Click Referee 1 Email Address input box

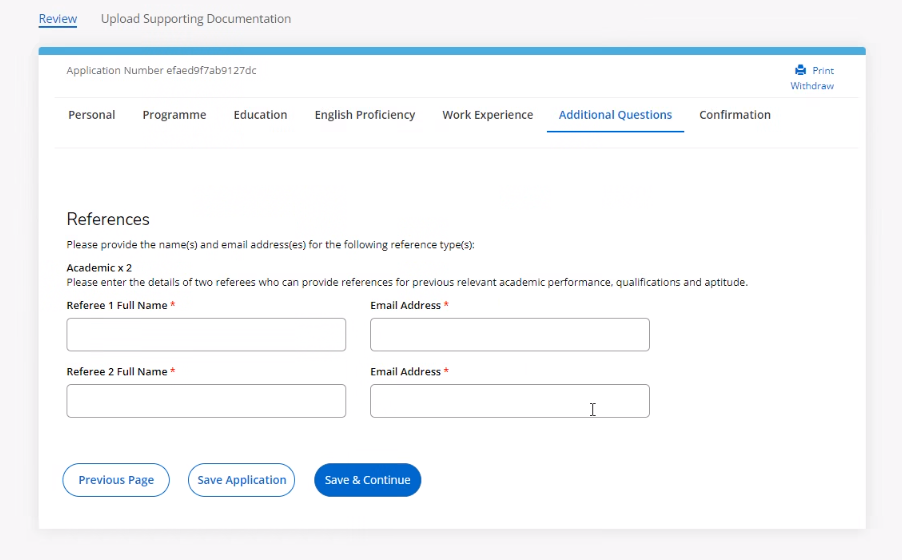pyautogui.click(x=509, y=335)
